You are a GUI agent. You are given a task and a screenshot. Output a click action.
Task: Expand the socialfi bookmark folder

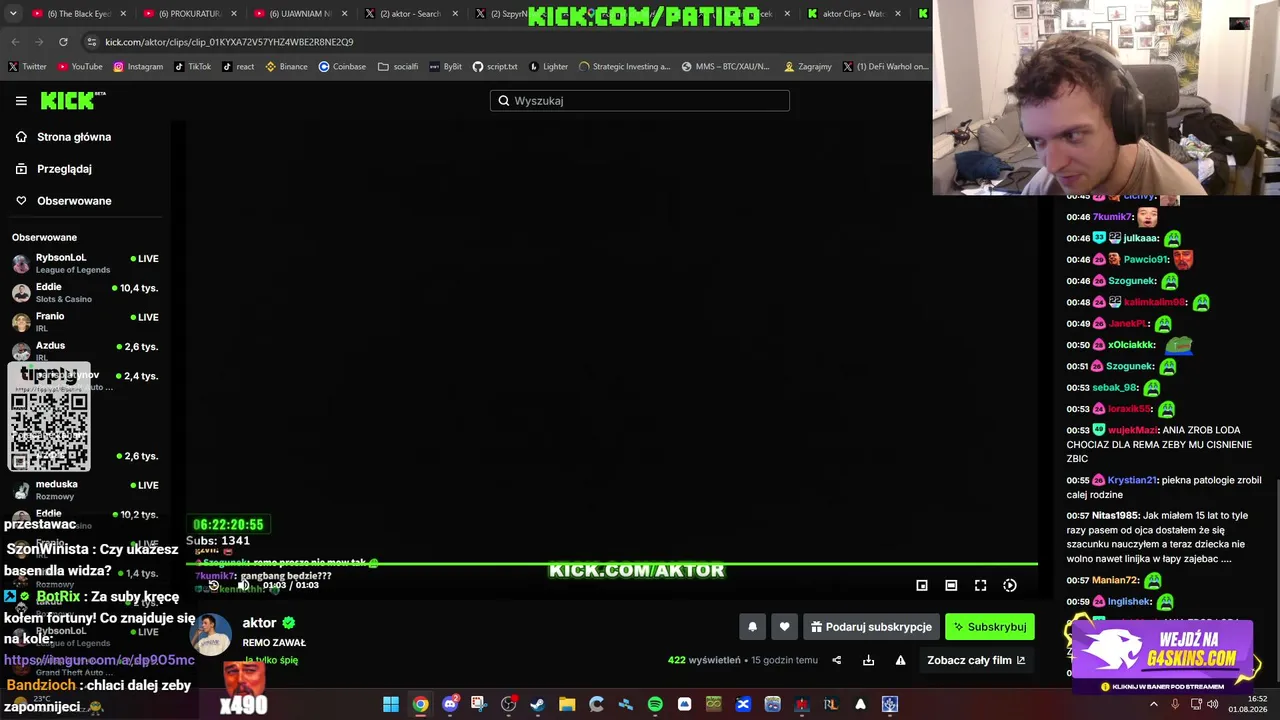click(398, 67)
